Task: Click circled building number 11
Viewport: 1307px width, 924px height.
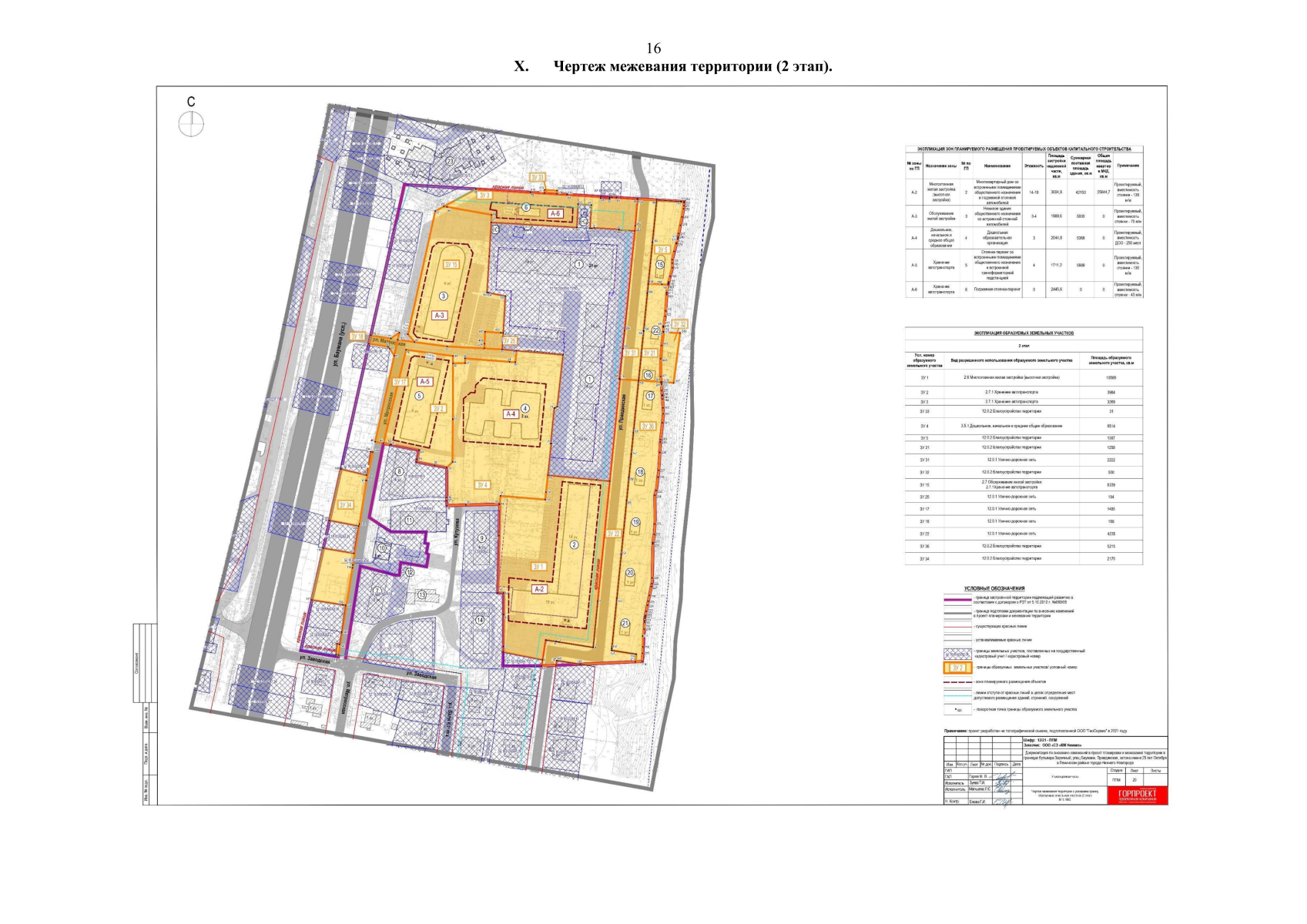Action: coord(409,521)
